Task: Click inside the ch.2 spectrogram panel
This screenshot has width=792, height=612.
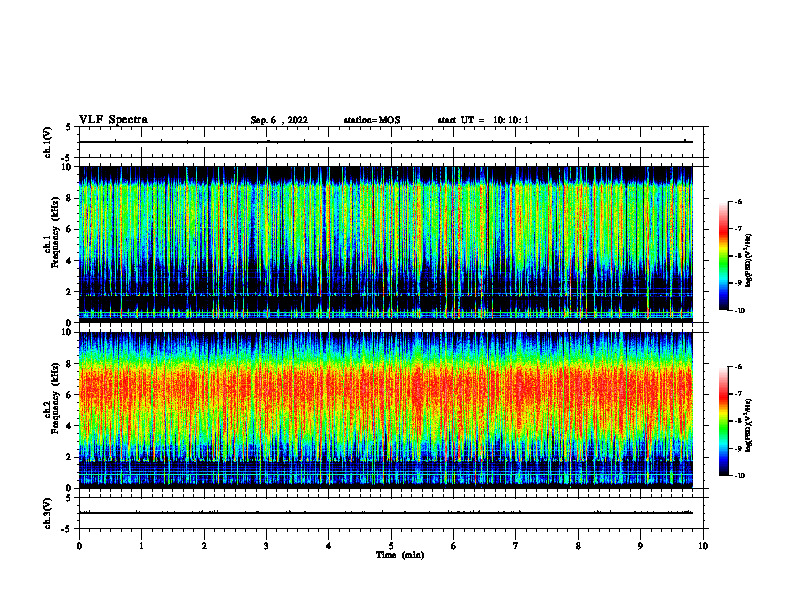Action: (x=386, y=410)
